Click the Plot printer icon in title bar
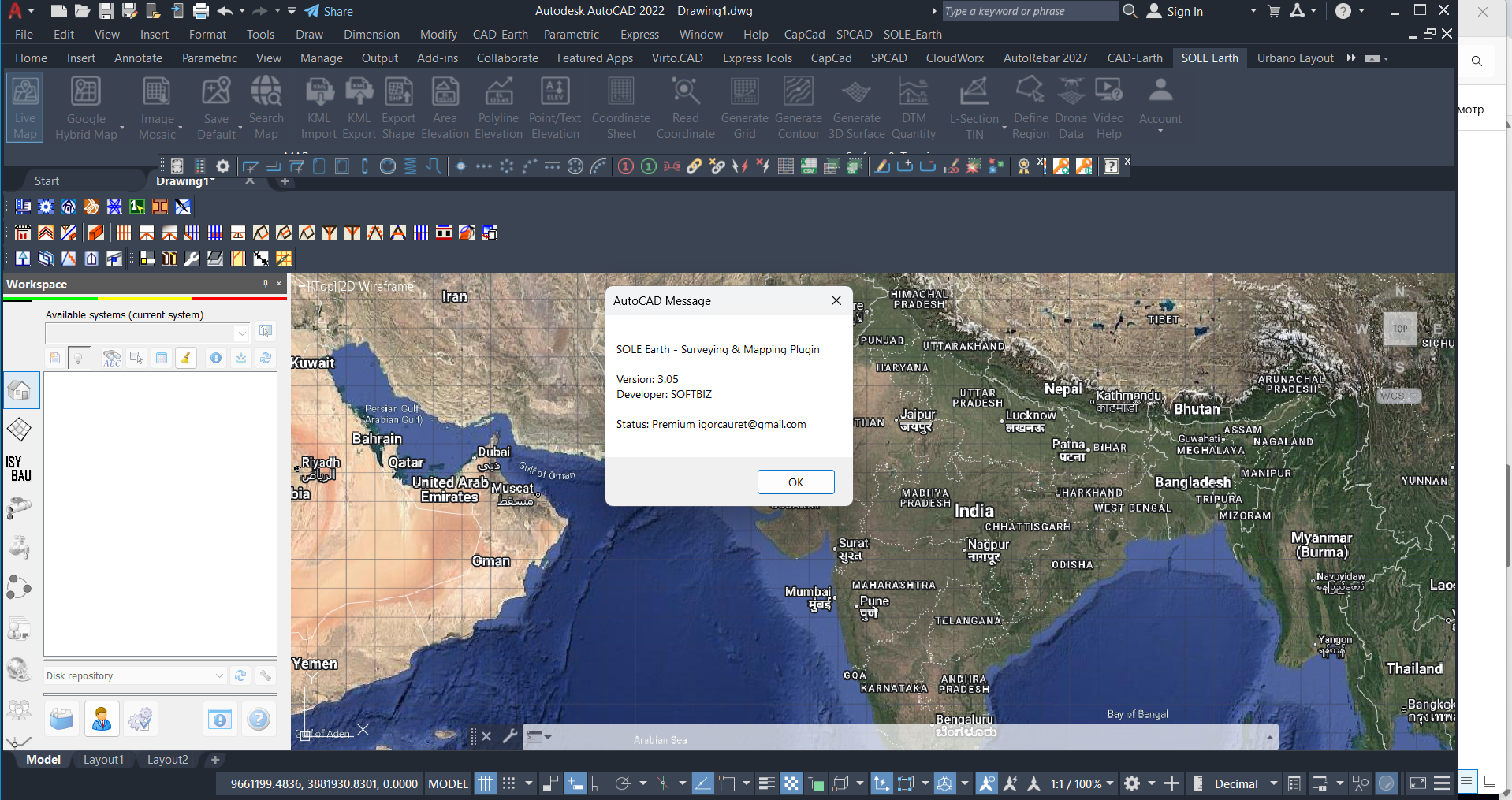 pos(201,11)
